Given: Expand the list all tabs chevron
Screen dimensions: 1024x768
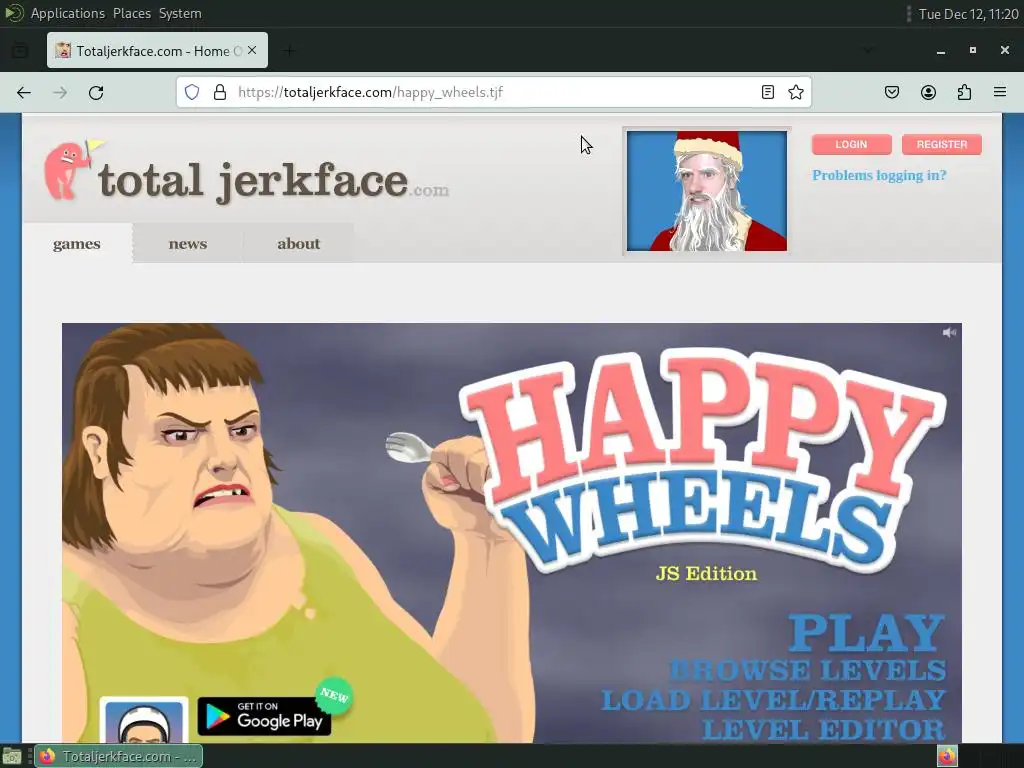Looking at the screenshot, I should pos(868,50).
